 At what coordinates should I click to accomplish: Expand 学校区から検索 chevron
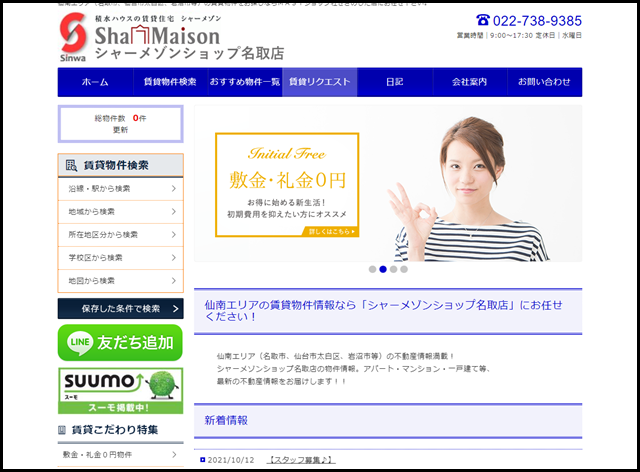(x=174, y=258)
